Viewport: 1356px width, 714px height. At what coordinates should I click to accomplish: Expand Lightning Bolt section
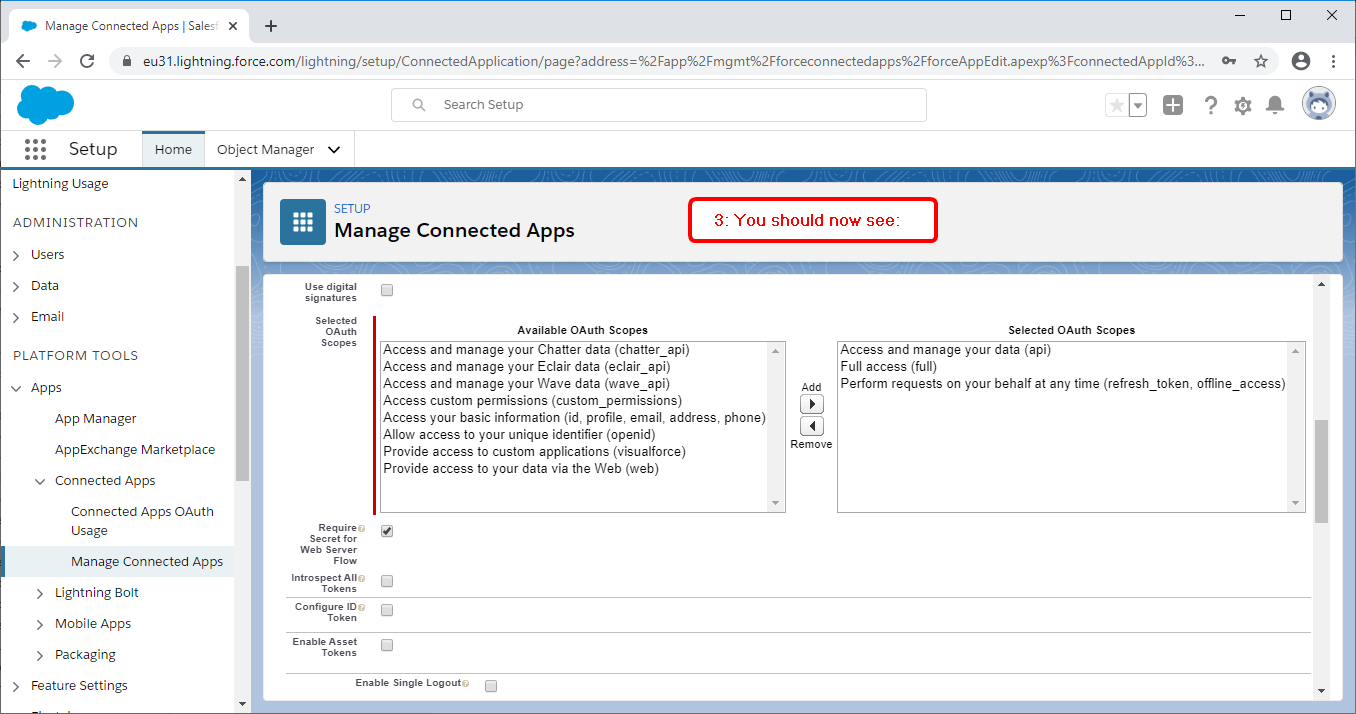[x=40, y=593]
